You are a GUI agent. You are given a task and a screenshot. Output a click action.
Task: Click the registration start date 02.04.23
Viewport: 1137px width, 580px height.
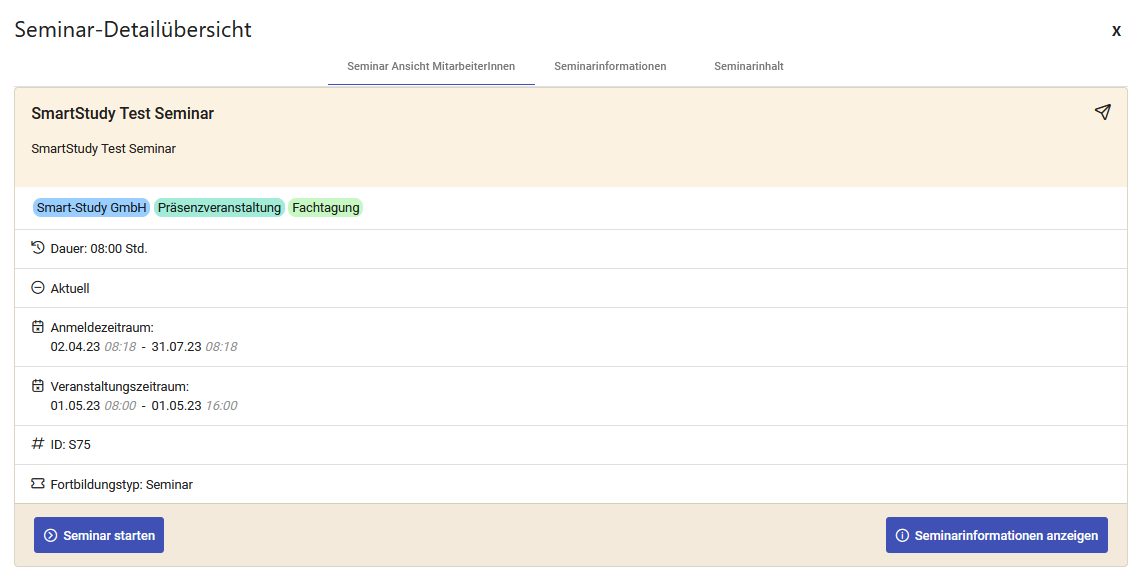pos(75,347)
